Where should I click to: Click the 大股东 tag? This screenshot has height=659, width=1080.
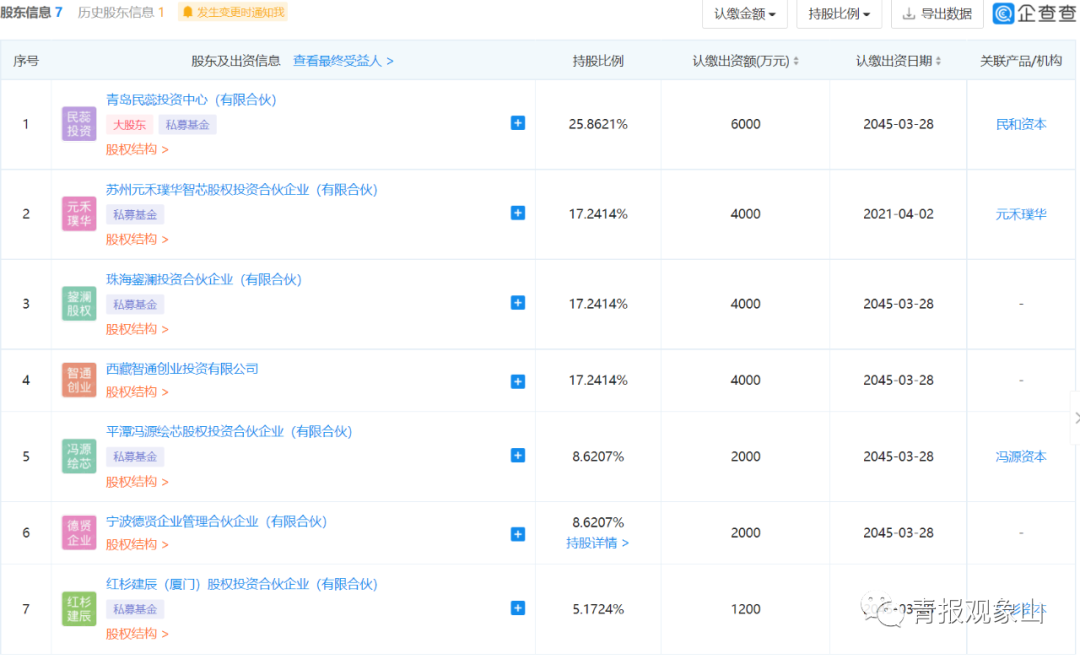tap(129, 125)
